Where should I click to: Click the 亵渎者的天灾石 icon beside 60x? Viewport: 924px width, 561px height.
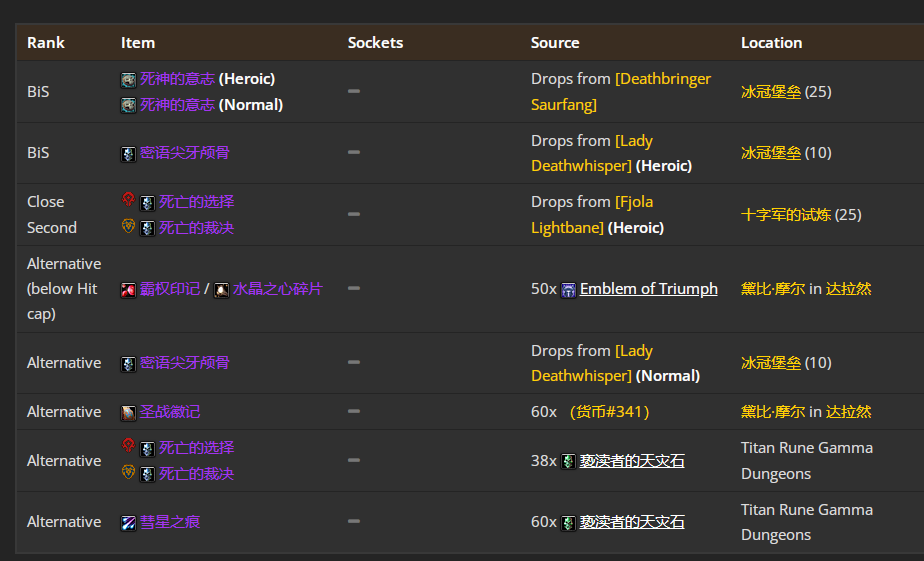pyautogui.click(x=569, y=523)
